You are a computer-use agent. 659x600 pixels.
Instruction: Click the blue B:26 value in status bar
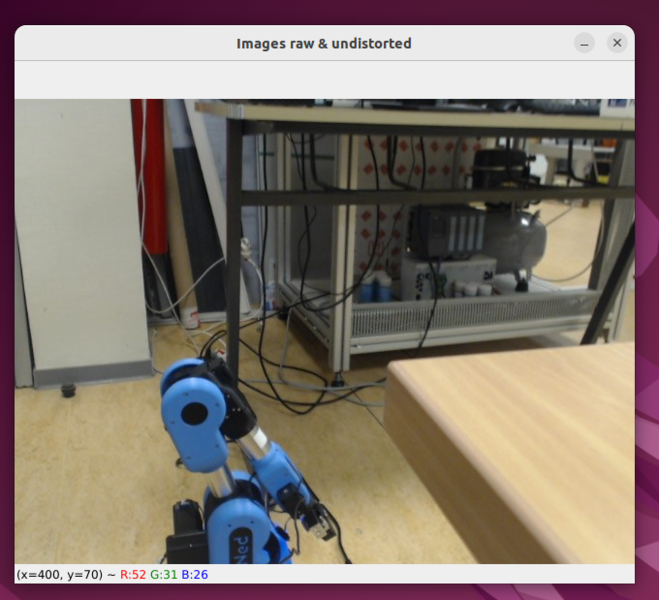[194, 574]
